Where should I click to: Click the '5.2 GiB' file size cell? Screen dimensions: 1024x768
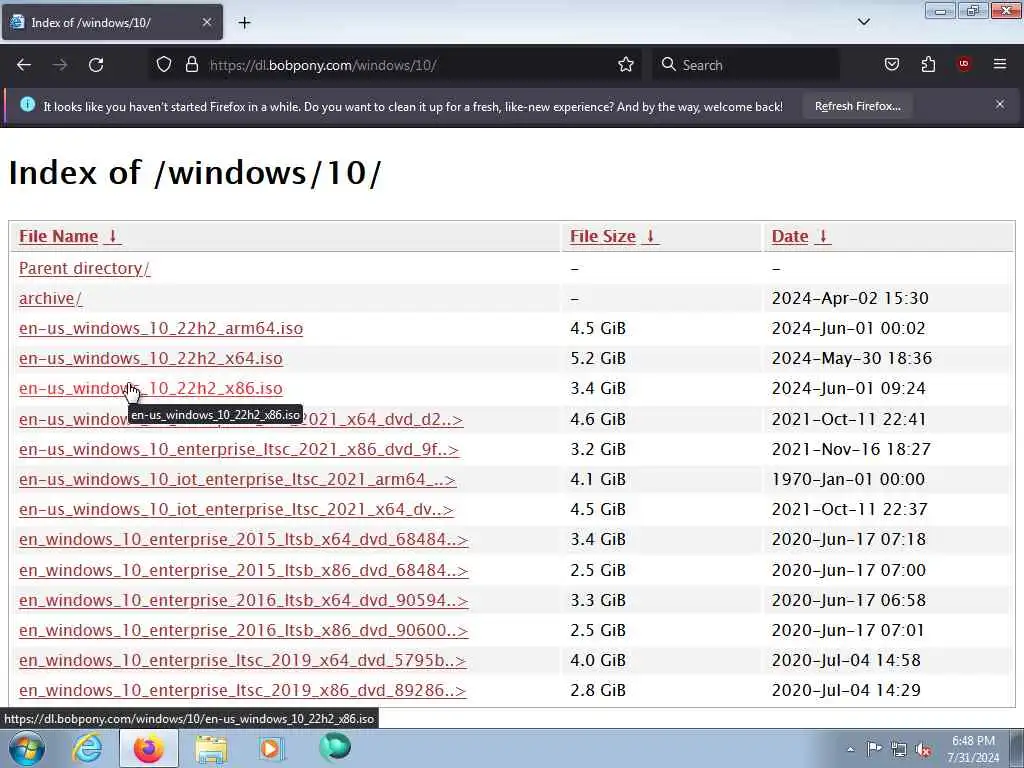(x=598, y=359)
